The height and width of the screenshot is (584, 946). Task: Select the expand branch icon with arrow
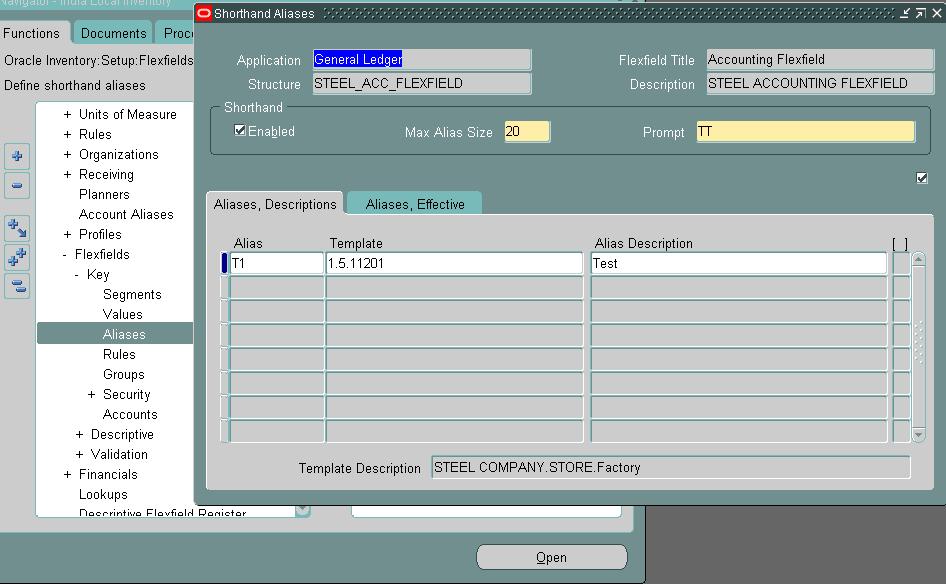click(x=16, y=228)
